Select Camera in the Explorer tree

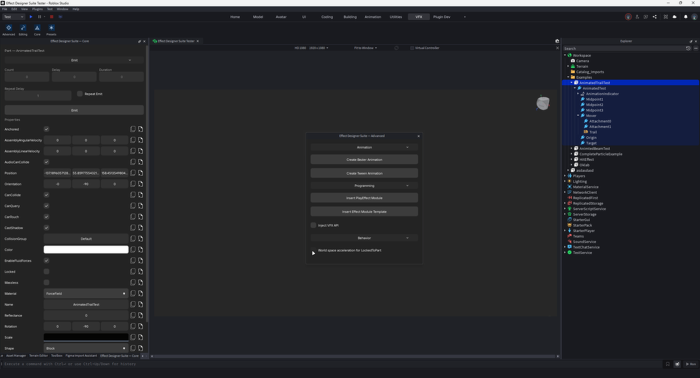[582, 61]
